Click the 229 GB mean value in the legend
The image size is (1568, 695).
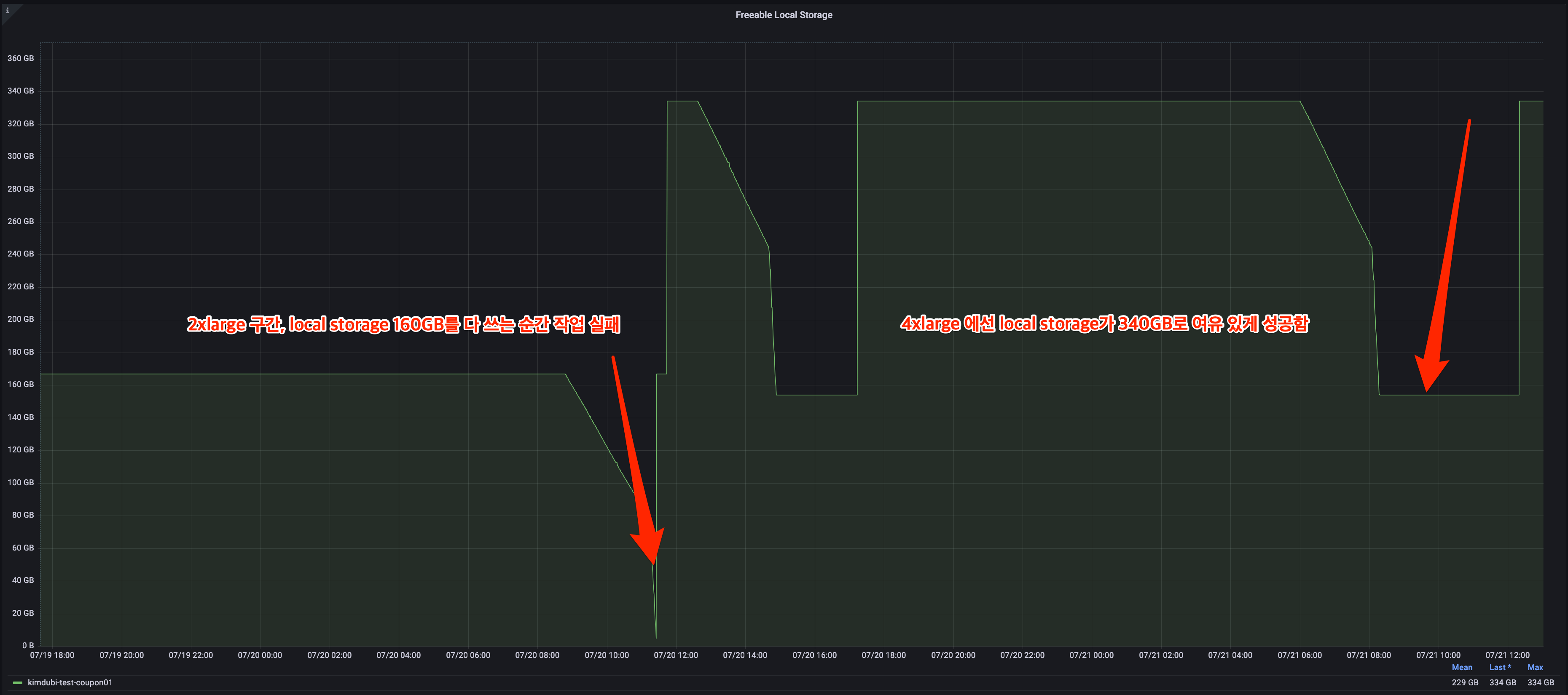tap(1465, 683)
